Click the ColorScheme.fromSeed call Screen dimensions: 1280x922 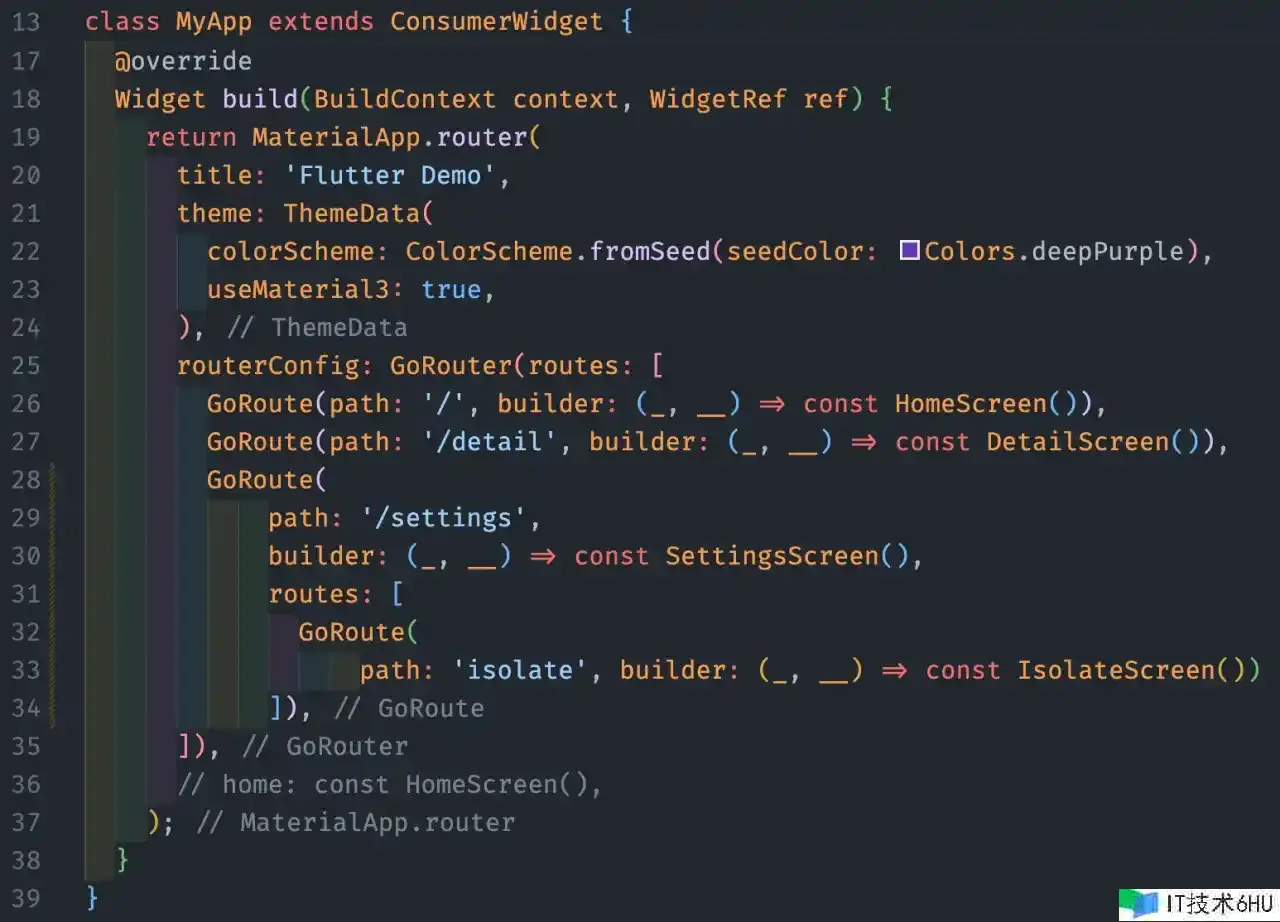pos(551,251)
